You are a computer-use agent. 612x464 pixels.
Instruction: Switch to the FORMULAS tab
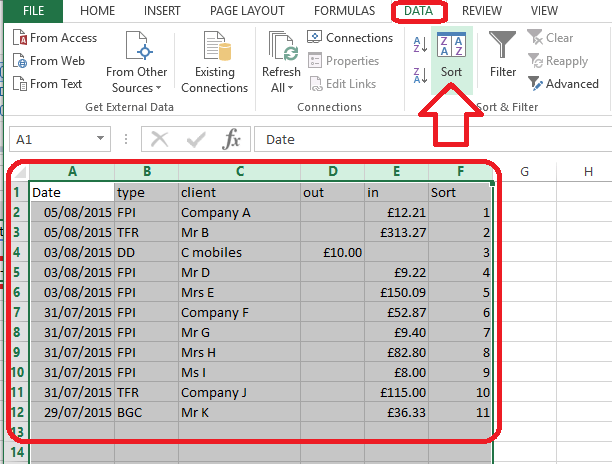344,10
